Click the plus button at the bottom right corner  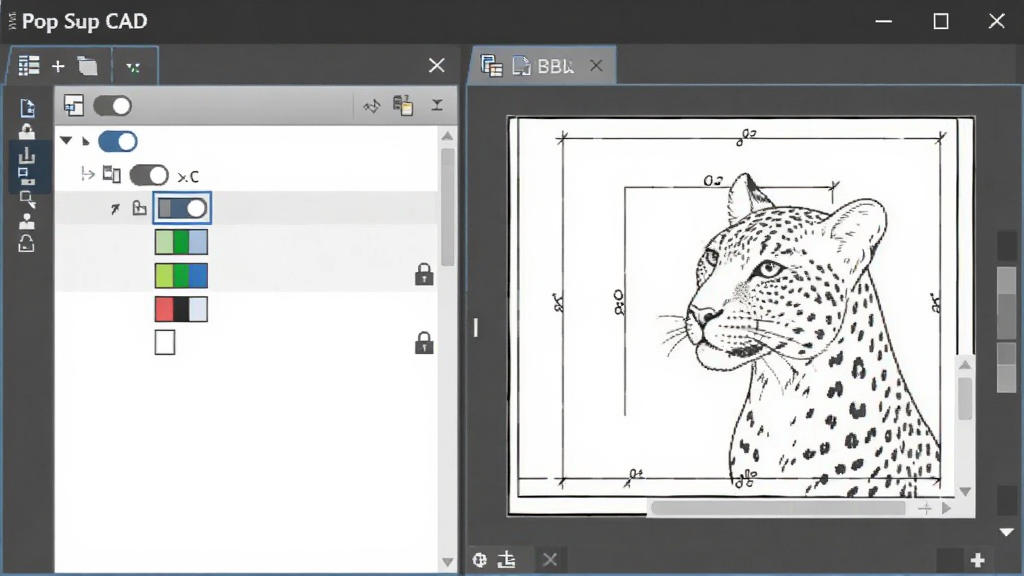click(978, 560)
